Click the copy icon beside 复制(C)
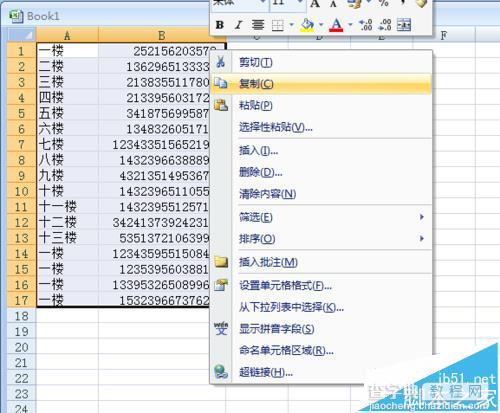500x413 pixels. tap(221, 83)
